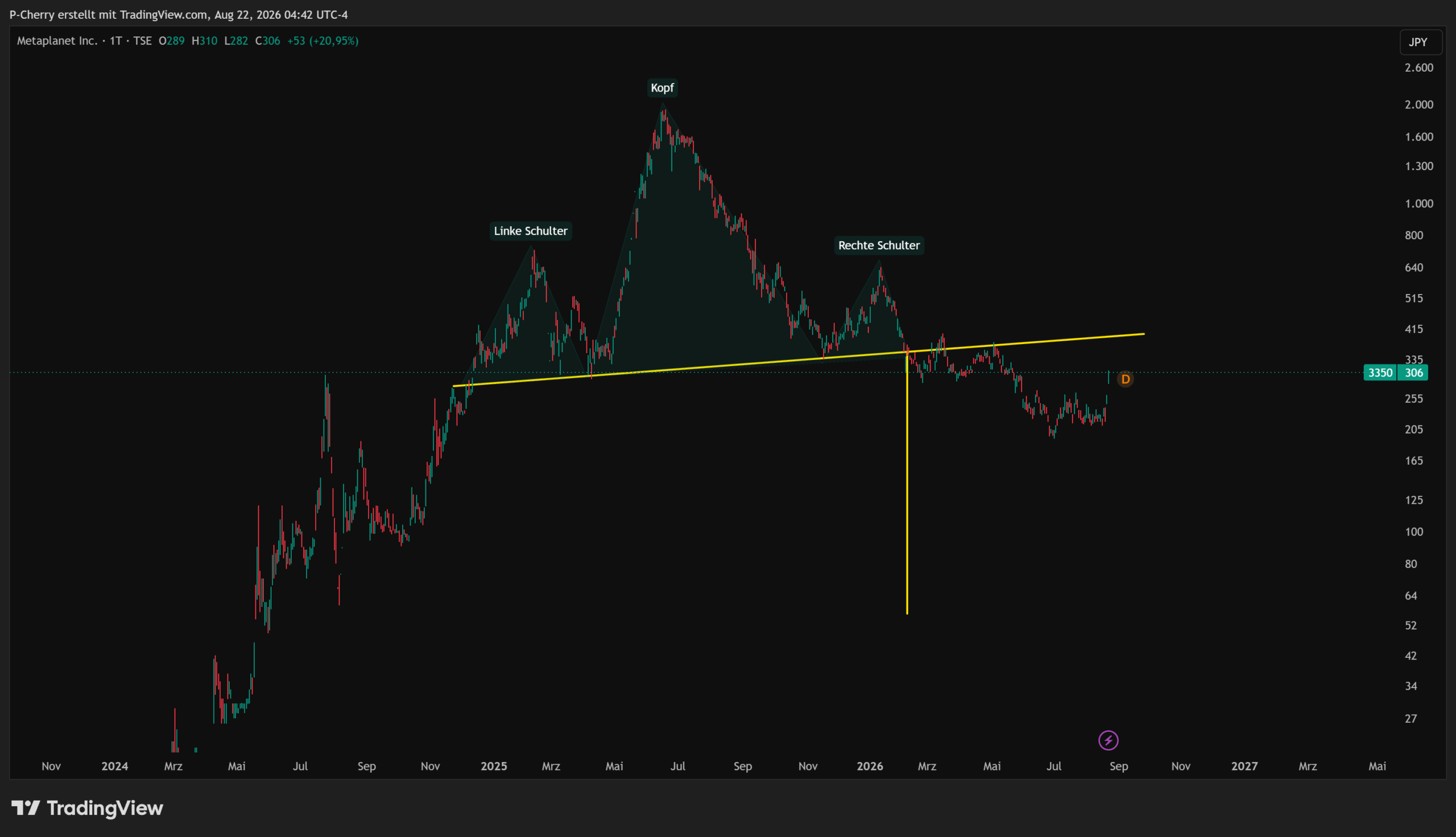Click the 165 price axis label

1413,461
